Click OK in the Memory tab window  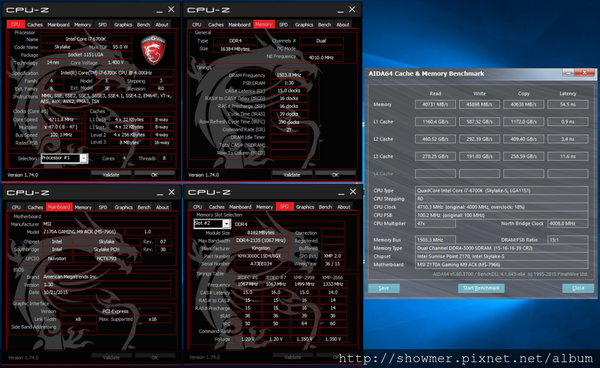[x=335, y=175]
